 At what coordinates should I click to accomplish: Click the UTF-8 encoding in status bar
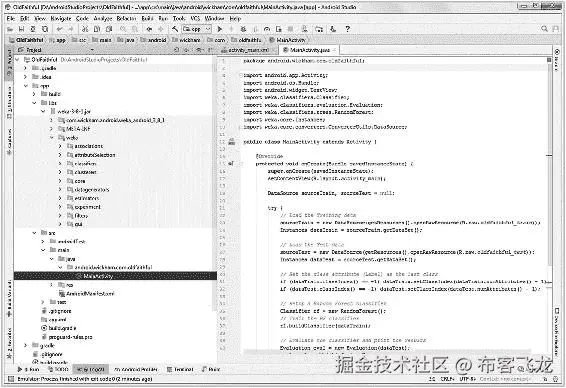tap(468, 379)
